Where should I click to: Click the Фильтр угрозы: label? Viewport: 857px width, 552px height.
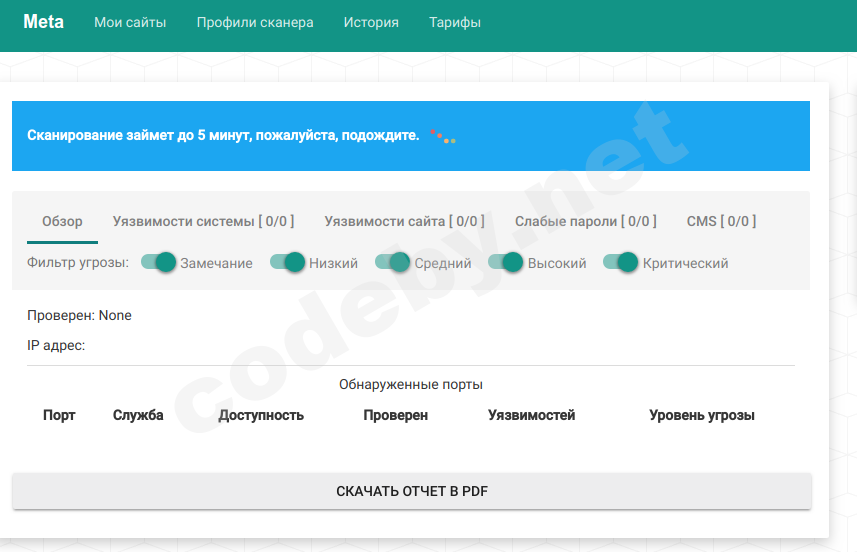coord(78,262)
